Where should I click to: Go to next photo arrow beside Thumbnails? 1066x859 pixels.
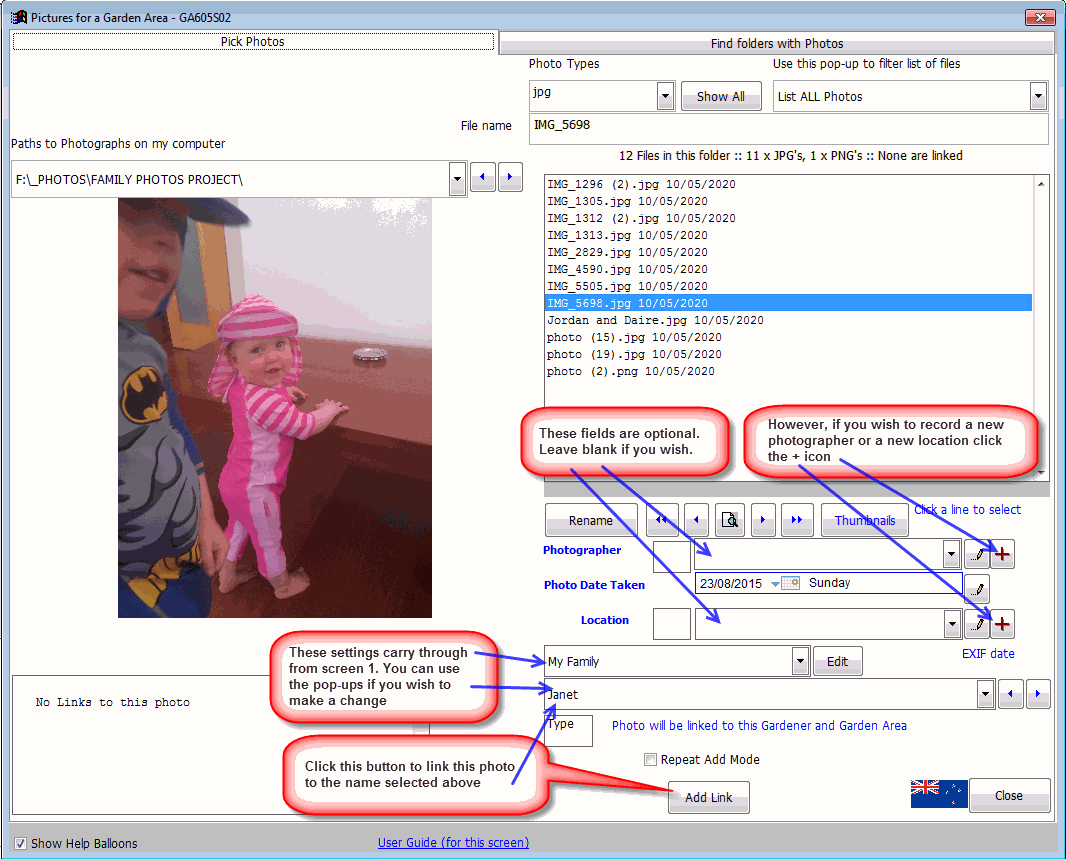coord(763,520)
